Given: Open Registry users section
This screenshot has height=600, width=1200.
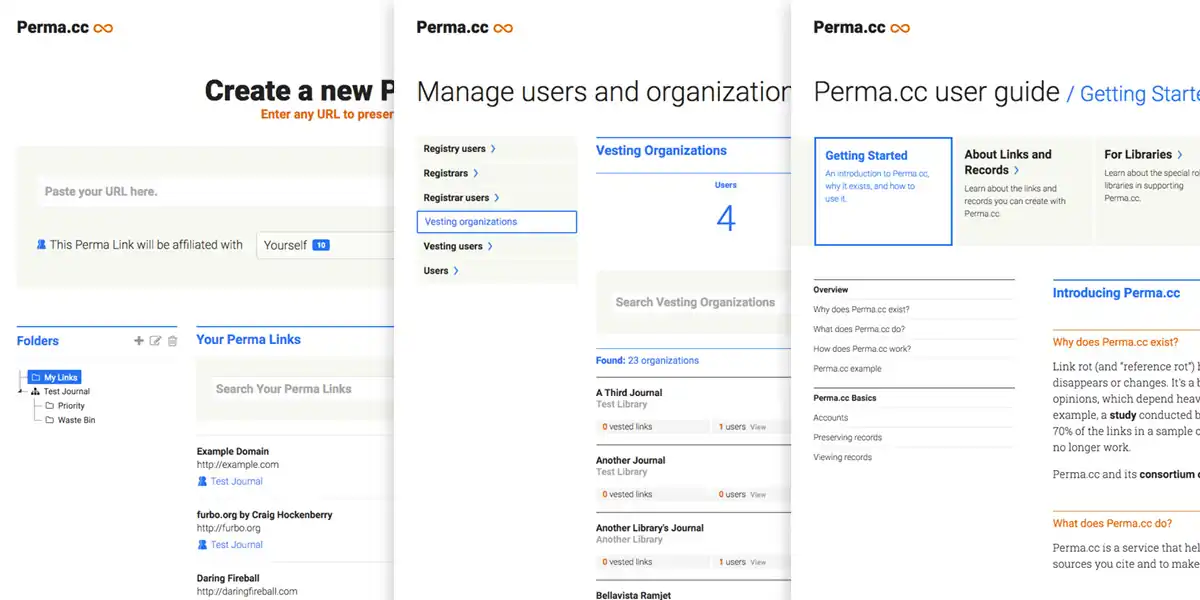Looking at the screenshot, I should [454, 149].
